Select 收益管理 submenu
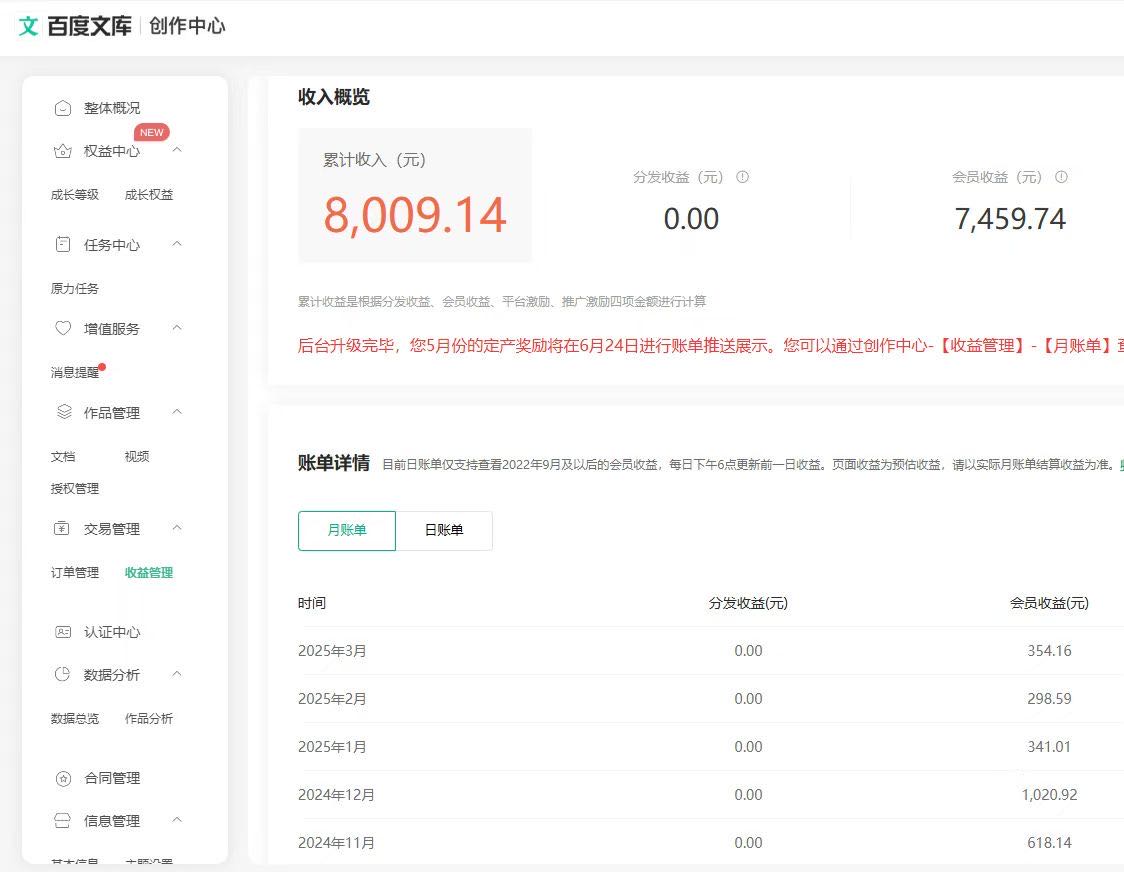This screenshot has height=872, width=1124. pyautogui.click(x=148, y=572)
